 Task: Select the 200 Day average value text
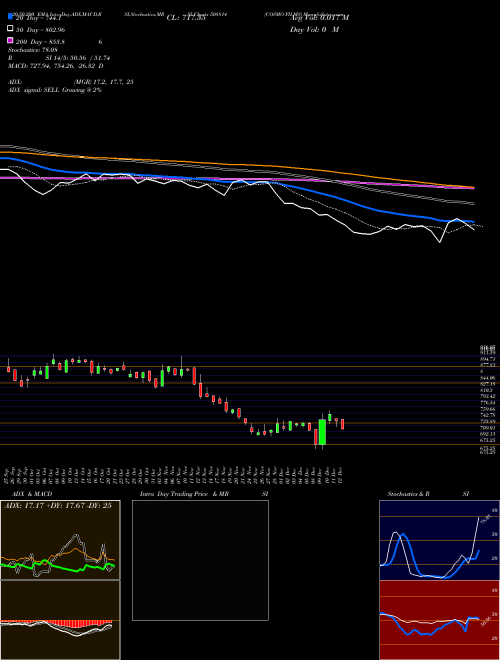click(x=40, y=42)
